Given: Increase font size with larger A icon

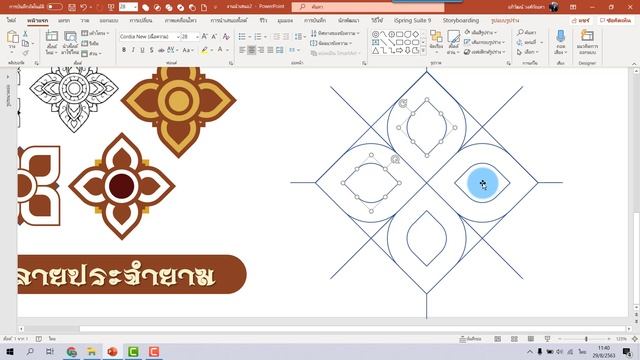Looking at the screenshot, I should click(x=204, y=37).
